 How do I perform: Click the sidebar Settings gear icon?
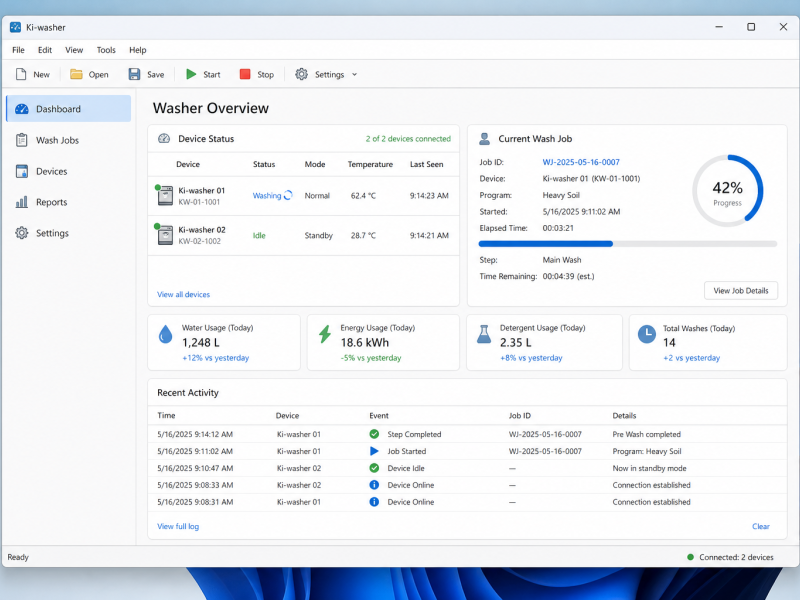21,233
